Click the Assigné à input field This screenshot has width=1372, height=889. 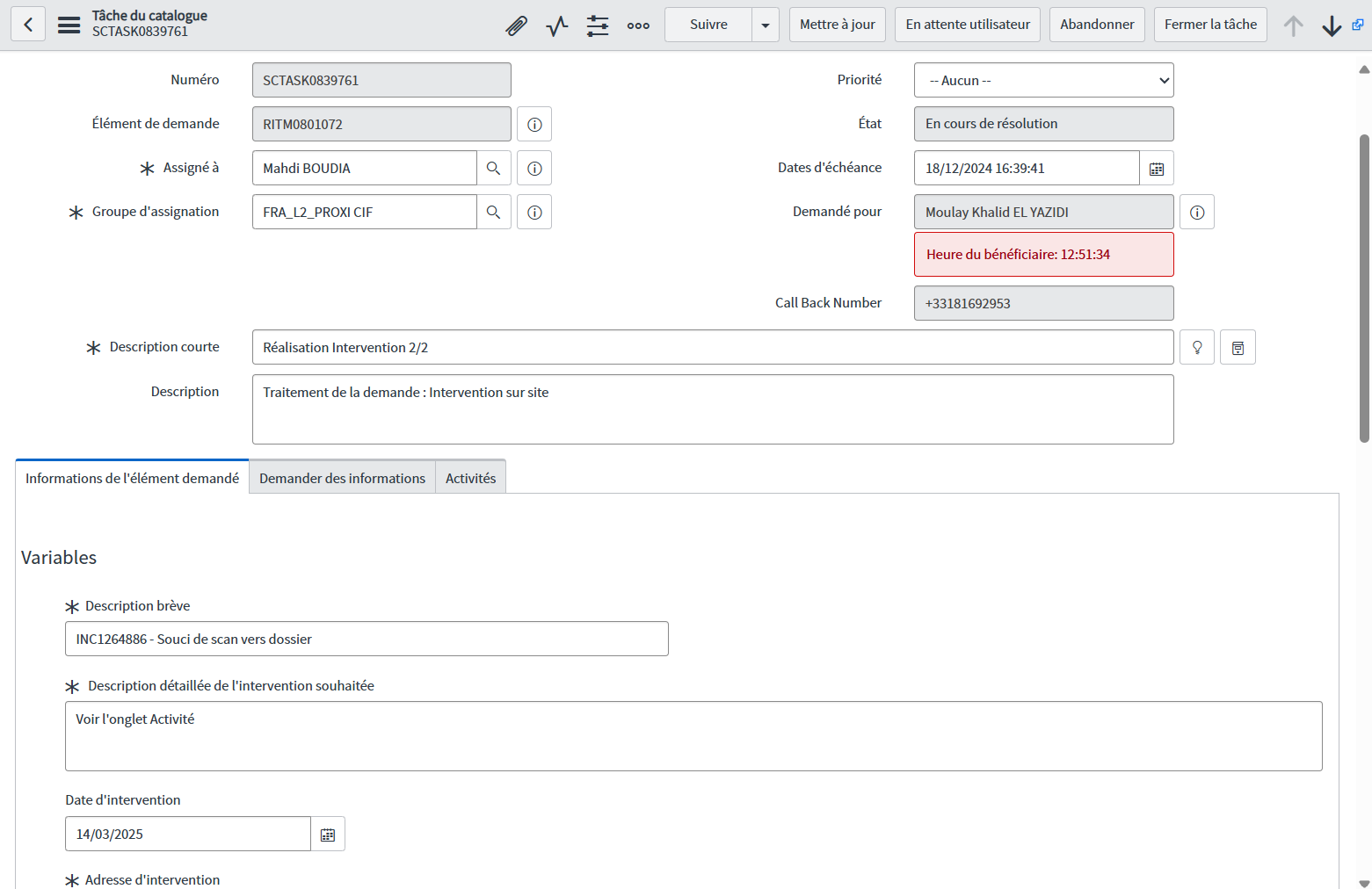click(x=365, y=168)
